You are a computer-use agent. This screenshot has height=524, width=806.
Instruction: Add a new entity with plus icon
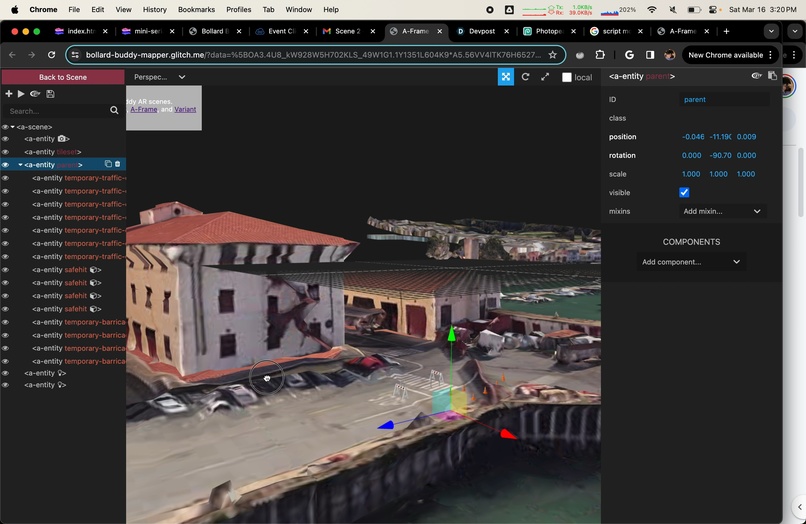[x=8, y=94]
